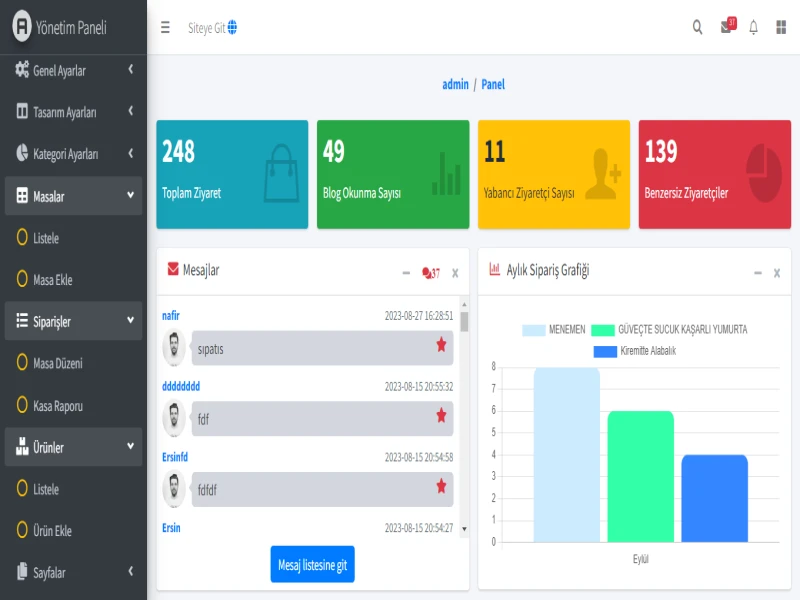This screenshot has width=800, height=600.
Task: Open the search magnifier icon
Action: (x=697, y=27)
